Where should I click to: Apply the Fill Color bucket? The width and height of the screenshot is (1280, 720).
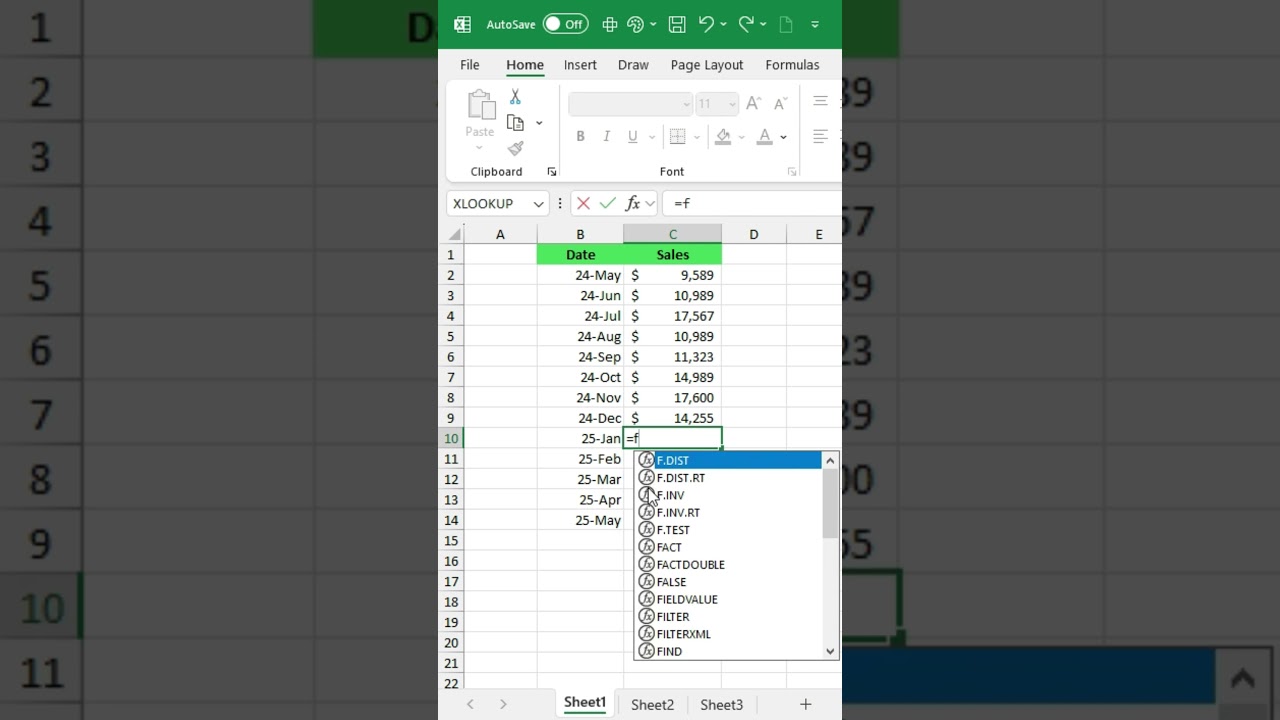pyautogui.click(x=723, y=137)
